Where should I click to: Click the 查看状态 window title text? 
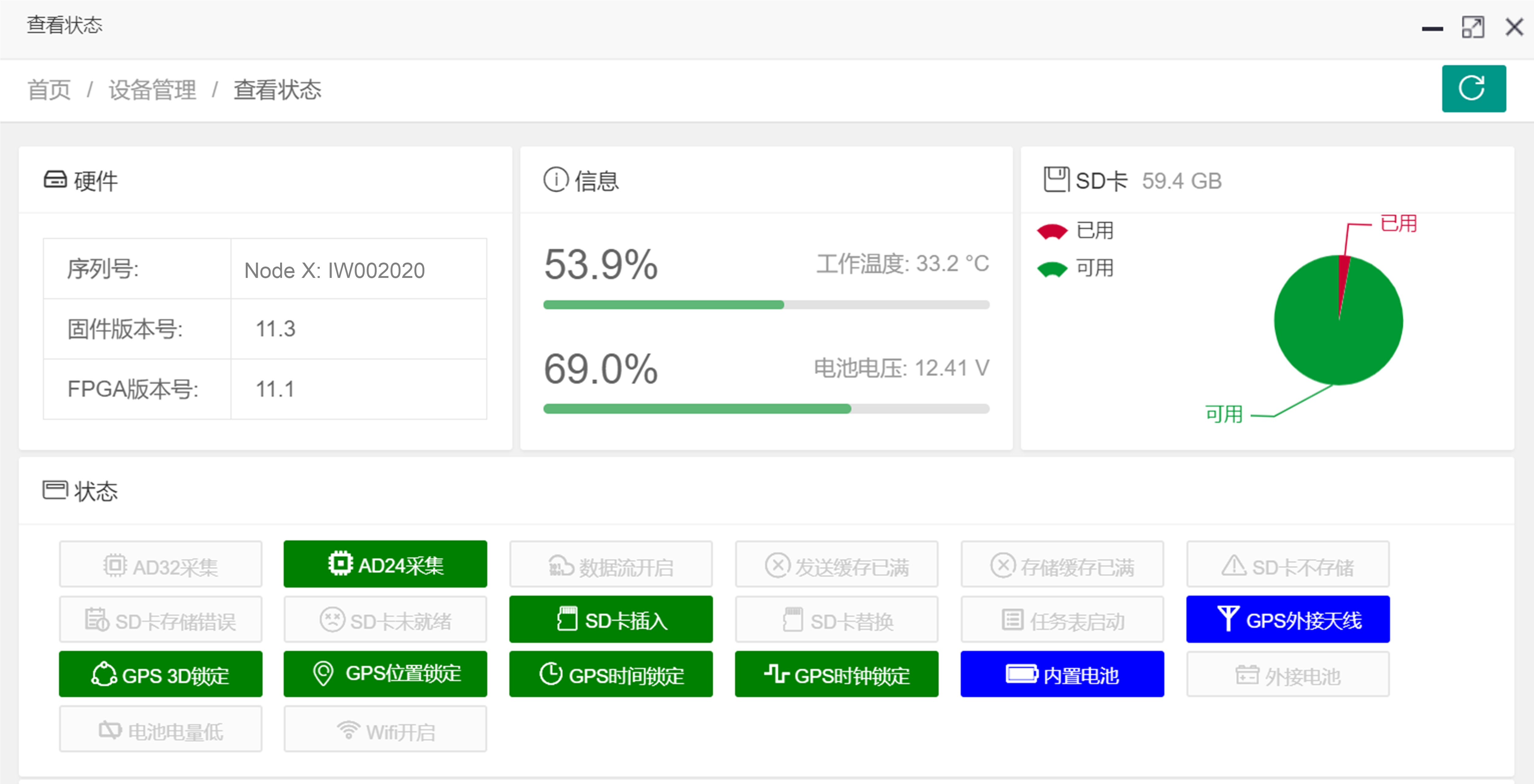pyautogui.click(x=65, y=25)
